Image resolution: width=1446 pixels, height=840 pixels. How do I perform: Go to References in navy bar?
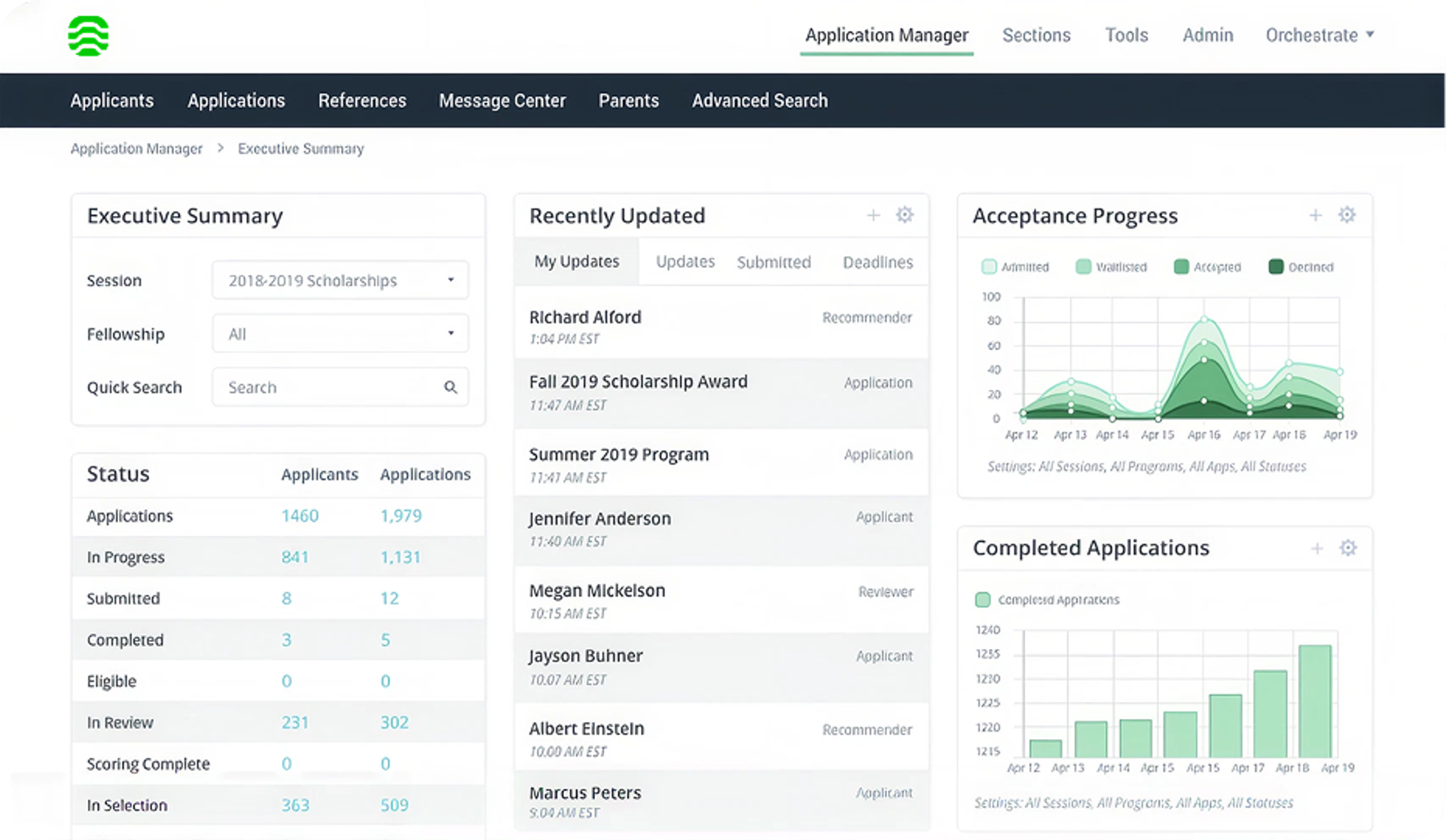tap(362, 101)
